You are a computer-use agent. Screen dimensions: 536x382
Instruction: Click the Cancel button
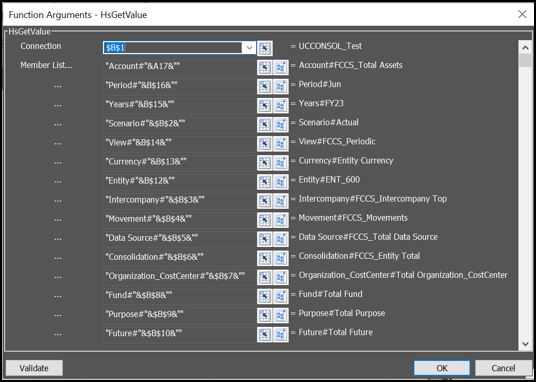[x=503, y=368]
